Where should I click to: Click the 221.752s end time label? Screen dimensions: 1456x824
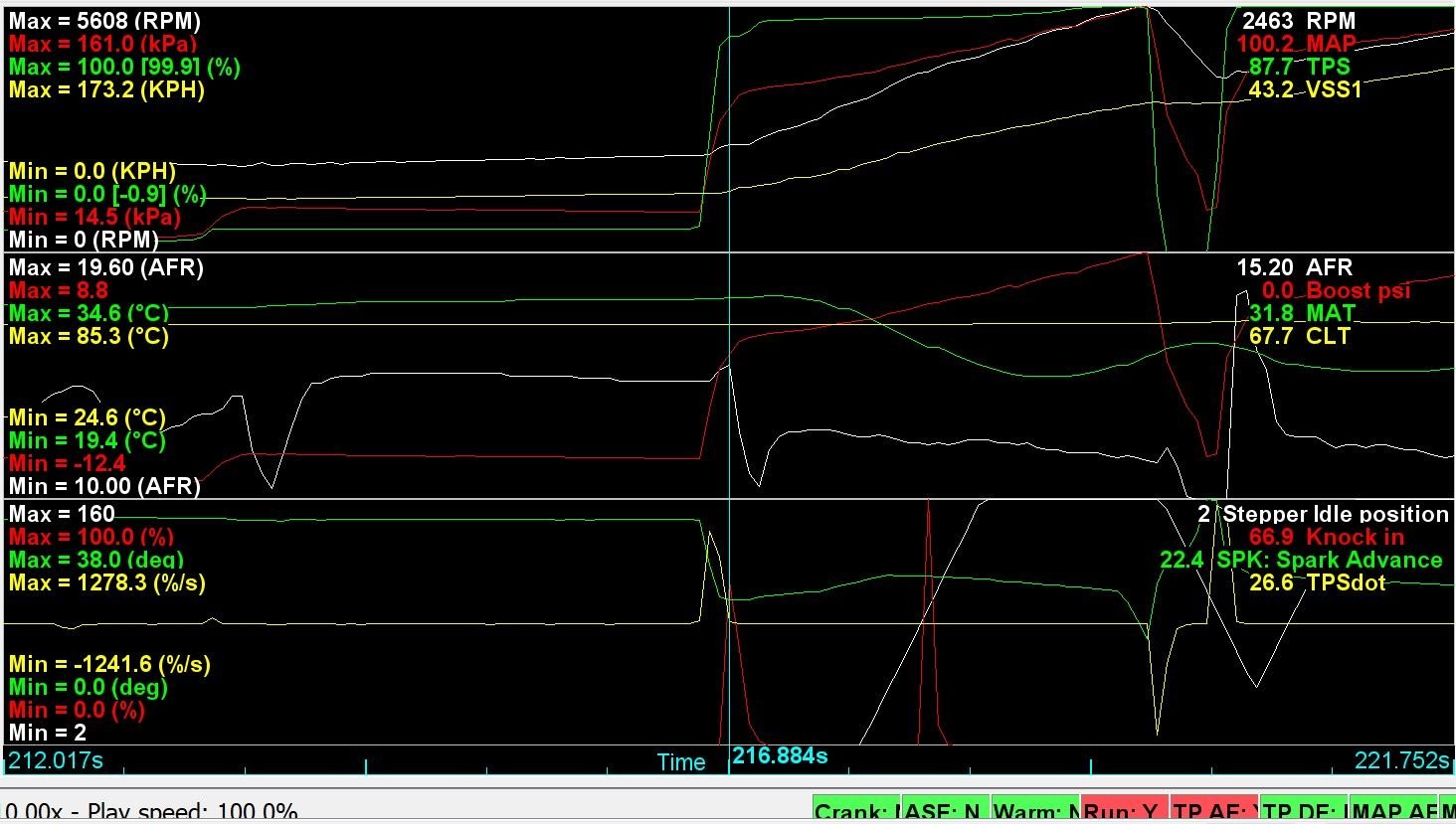(1401, 761)
